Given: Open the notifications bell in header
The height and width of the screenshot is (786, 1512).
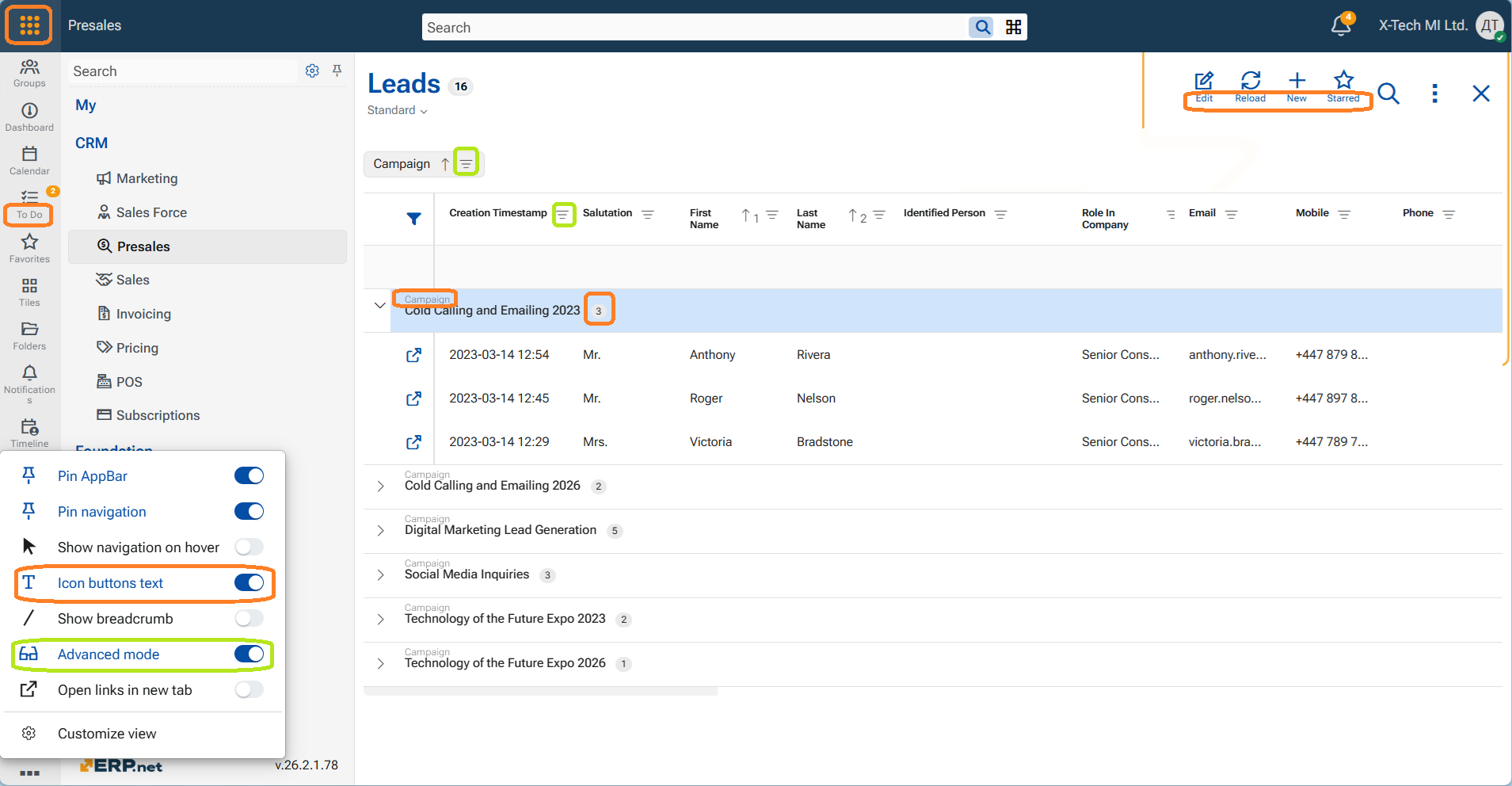Looking at the screenshot, I should coord(1341,25).
